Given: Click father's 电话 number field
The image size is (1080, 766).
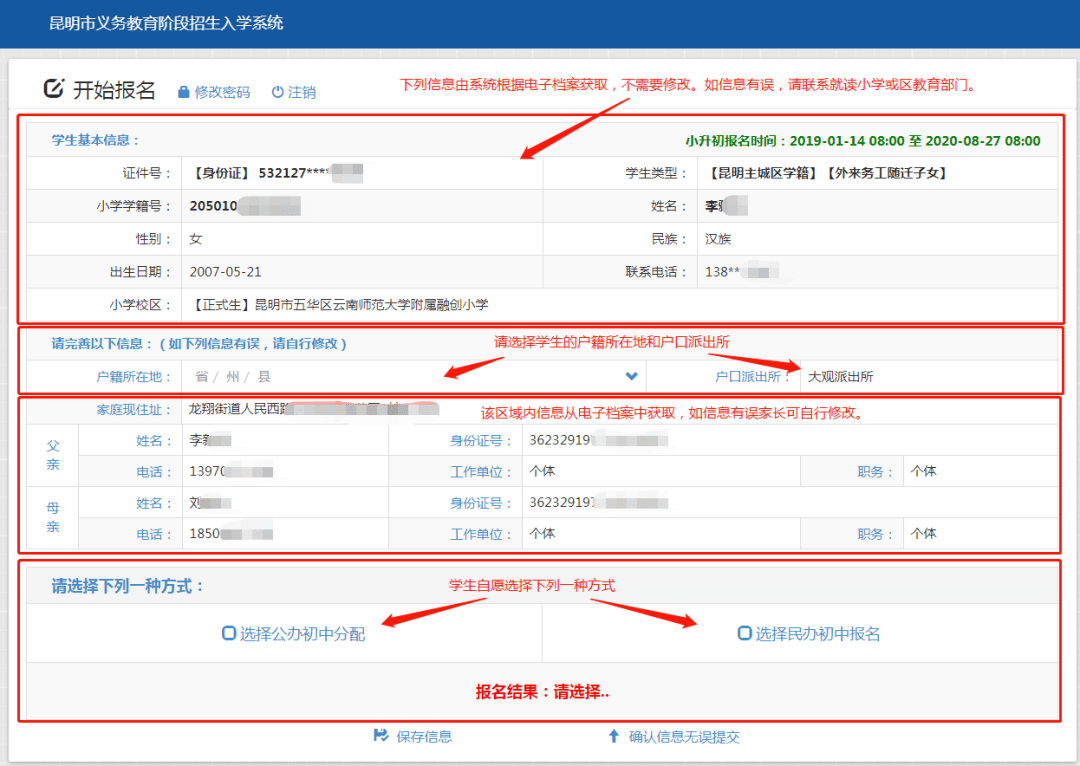Looking at the screenshot, I should pos(284,471).
